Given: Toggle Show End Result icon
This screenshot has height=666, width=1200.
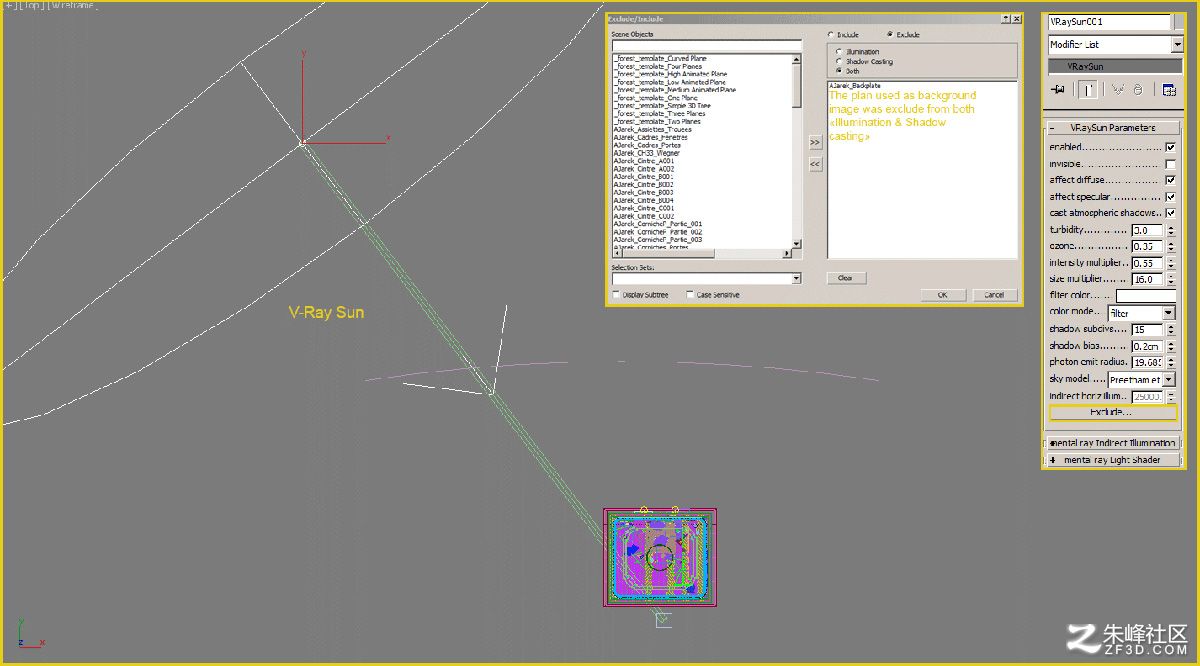Looking at the screenshot, I should click(1088, 89).
